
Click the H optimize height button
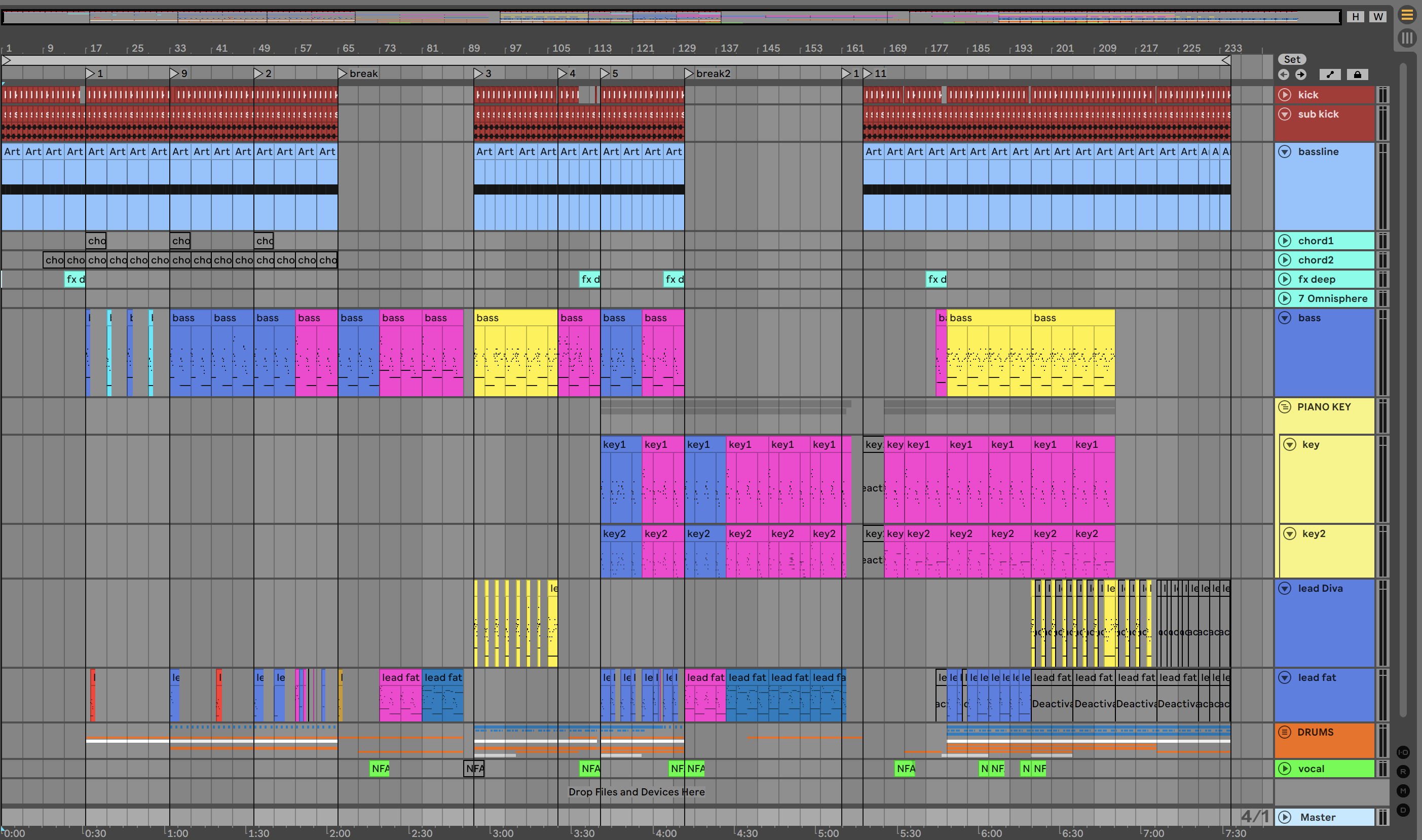[1356, 16]
